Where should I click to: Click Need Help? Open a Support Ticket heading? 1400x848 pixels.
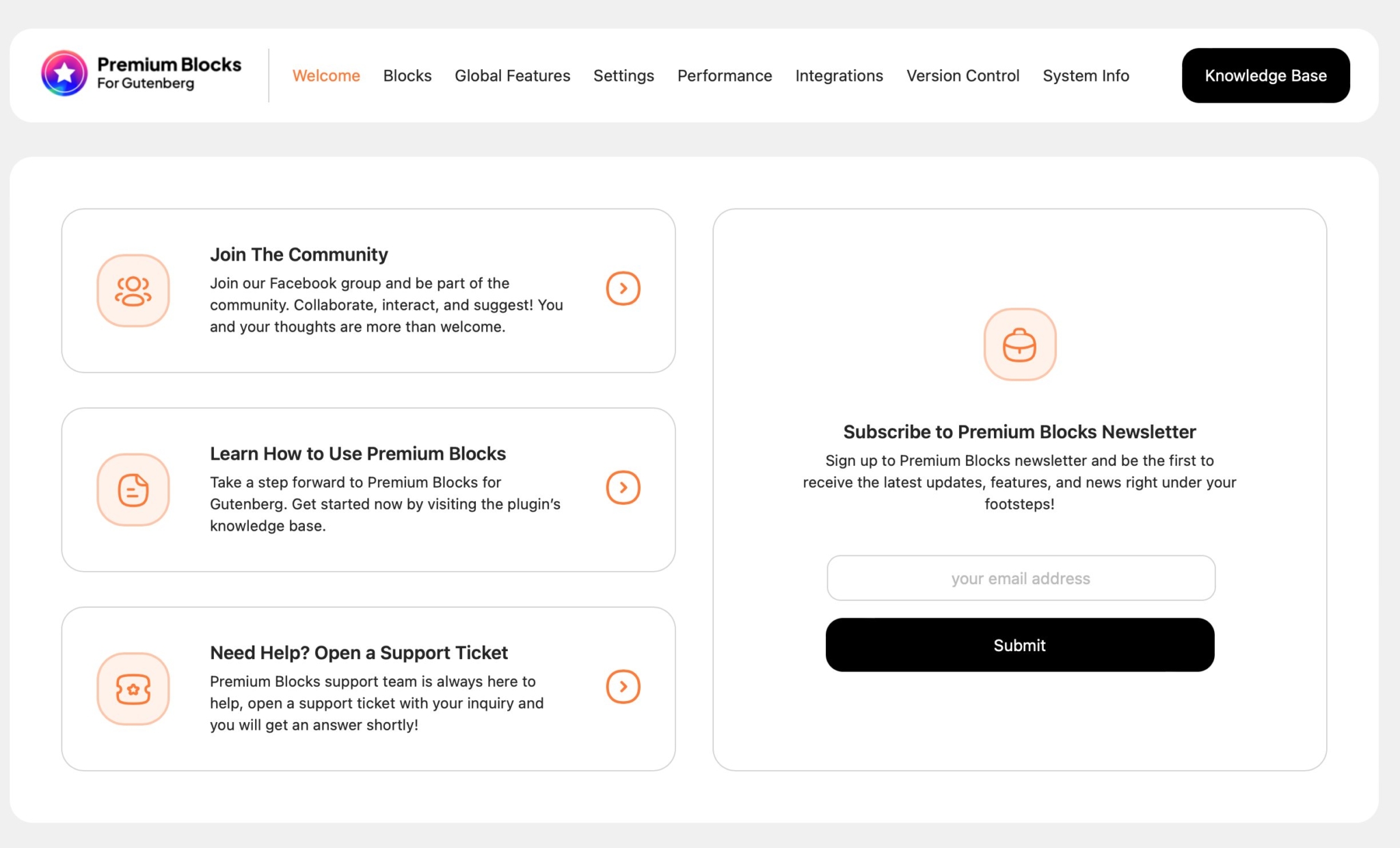359,652
